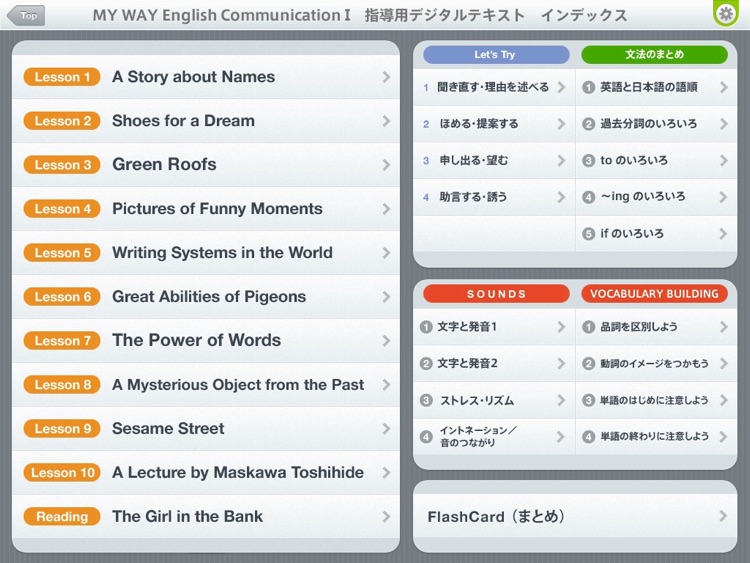This screenshot has height=563, width=750.
Task: Open ほめる・提案する item
Action: [x=494, y=124]
